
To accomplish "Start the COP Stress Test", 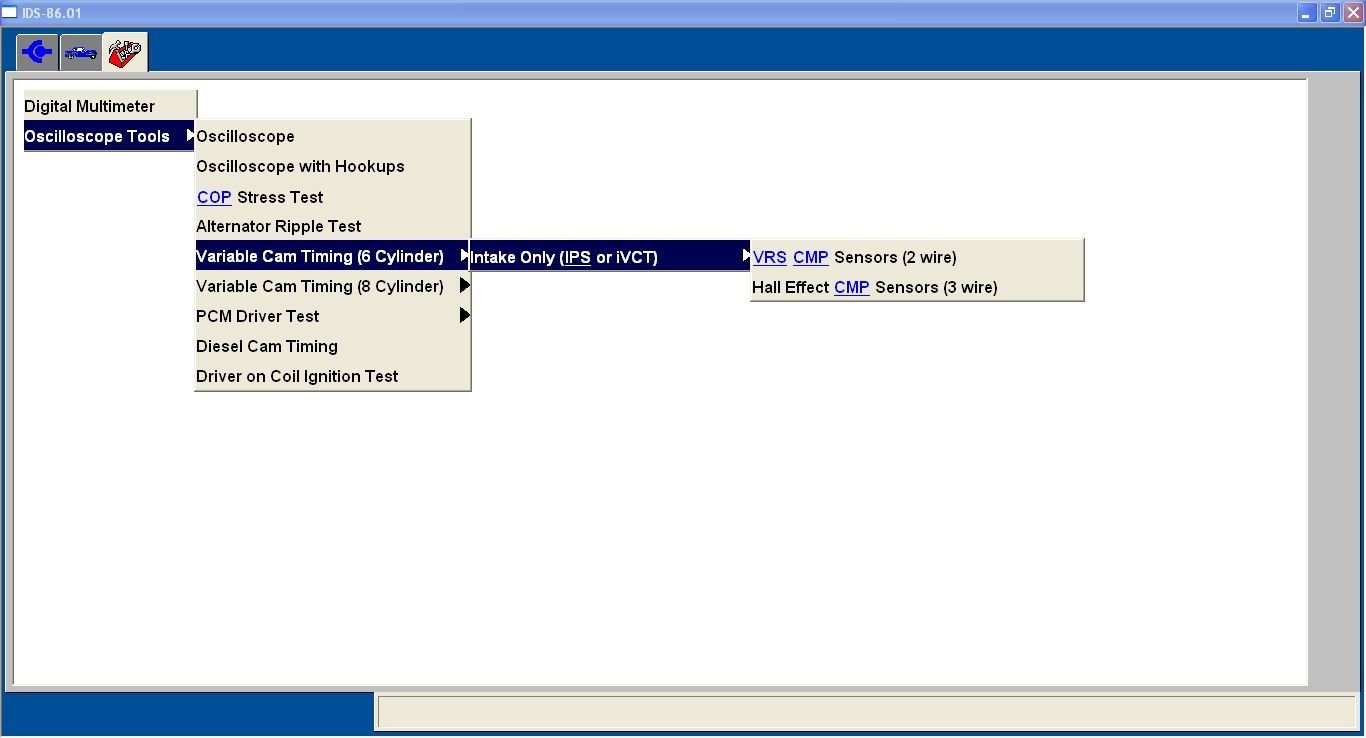I will click(x=280, y=197).
